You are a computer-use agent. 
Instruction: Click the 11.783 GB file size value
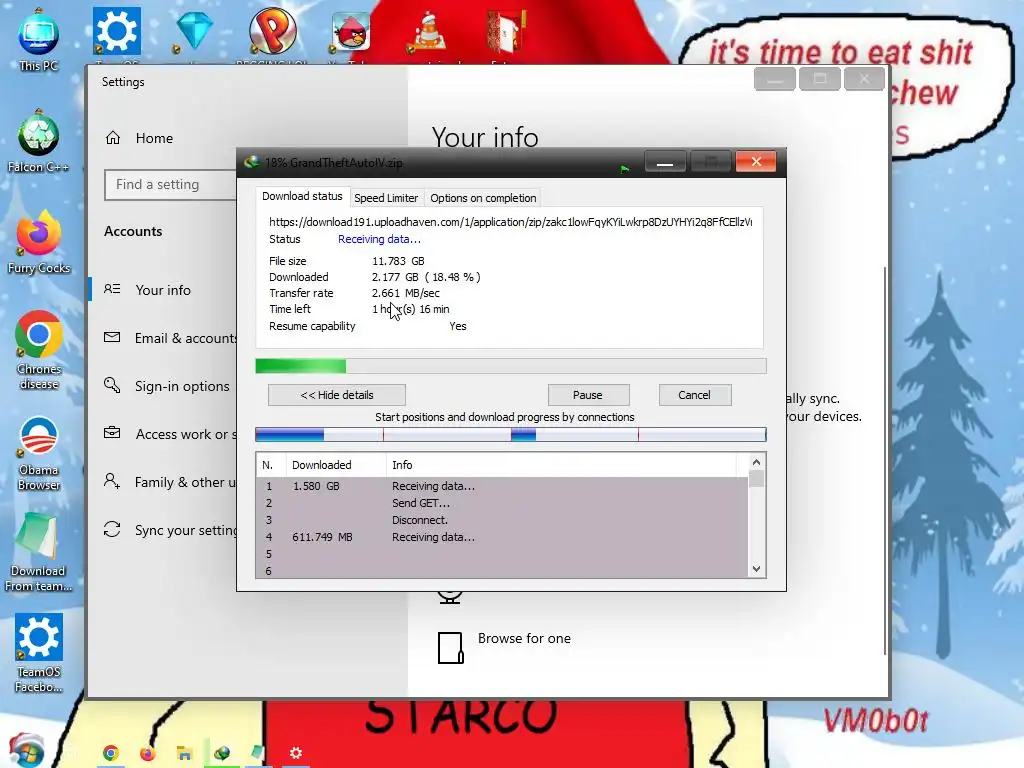tap(398, 261)
